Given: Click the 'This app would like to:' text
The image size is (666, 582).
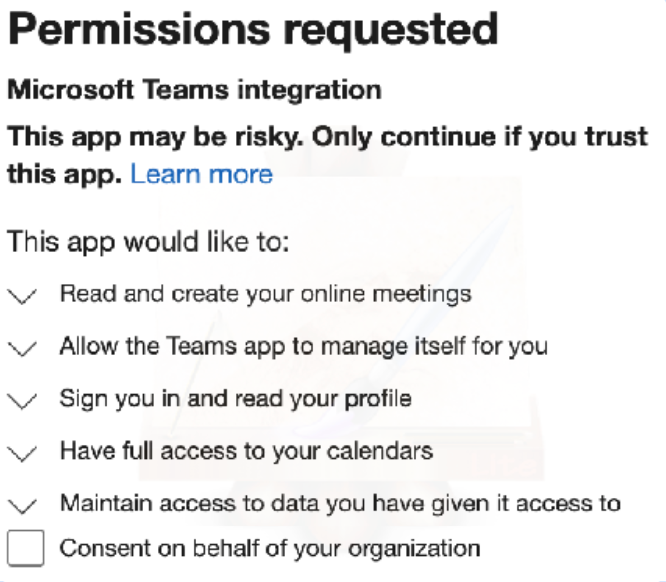Looking at the screenshot, I should point(148,241).
